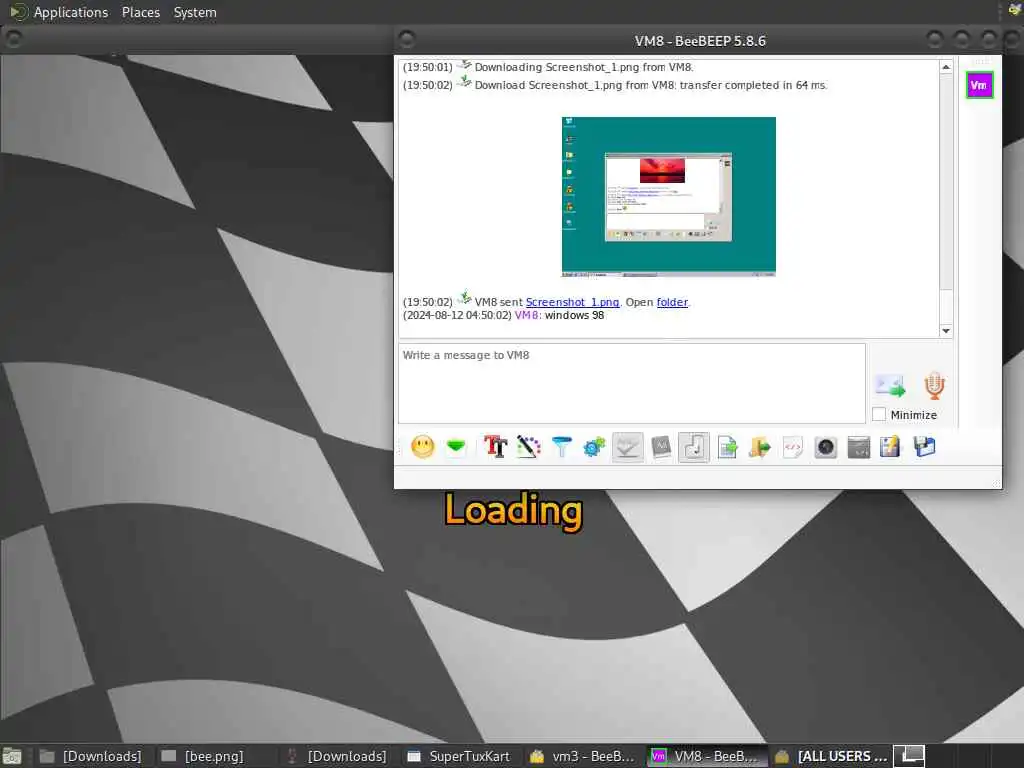Click the blue funnel filter icon
The height and width of the screenshot is (768, 1024).
[x=562, y=447]
